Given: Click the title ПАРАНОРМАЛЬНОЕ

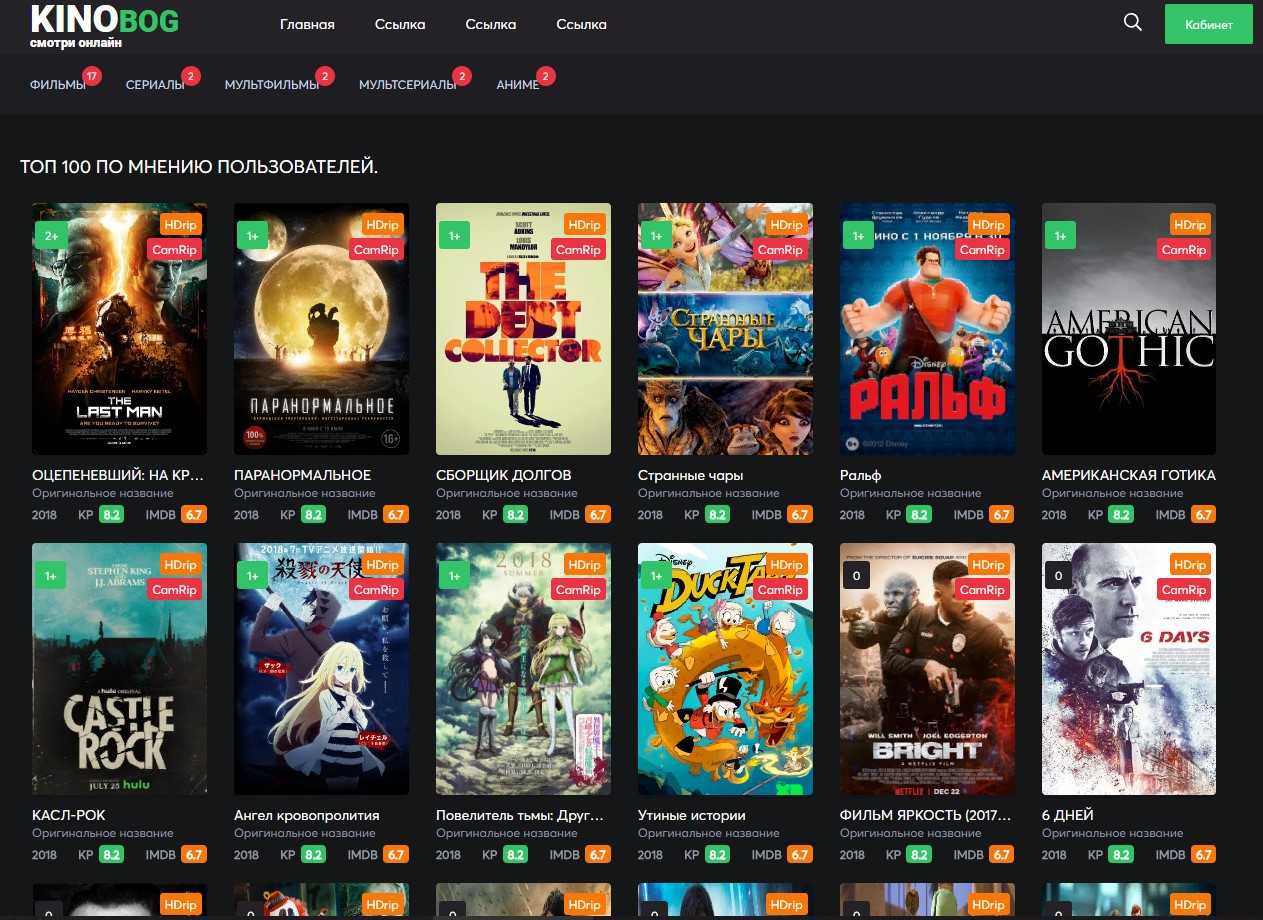Looking at the screenshot, I should pyautogui.click(x=302, y=475).
